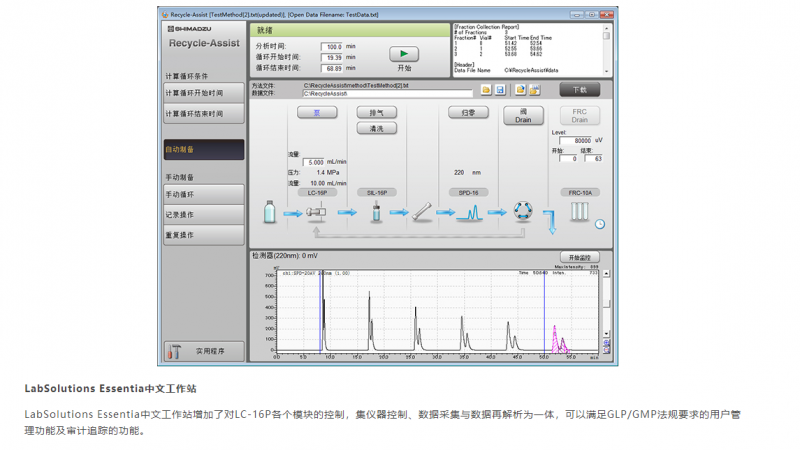Image resolution: width=800 pixels, height=450 pixels.
Task: Click the 就绪 ready status bar
Action: coord(350,30)
